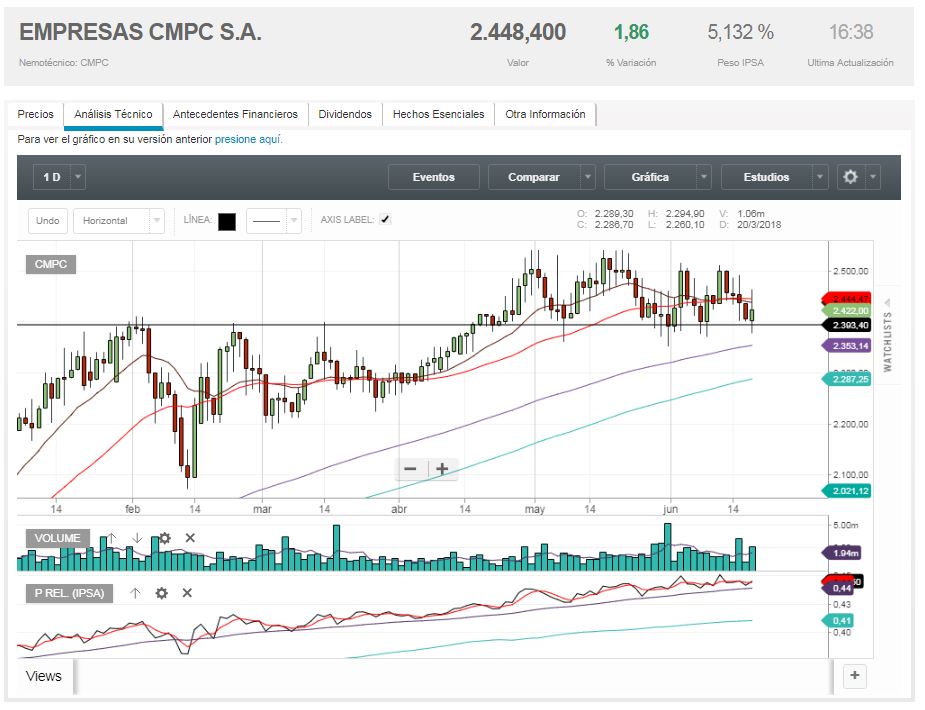Viewport: 925px width, 710px height.
Task: Click the company title EMPRESAS CMPC S.A.
Action: [140, 32]
